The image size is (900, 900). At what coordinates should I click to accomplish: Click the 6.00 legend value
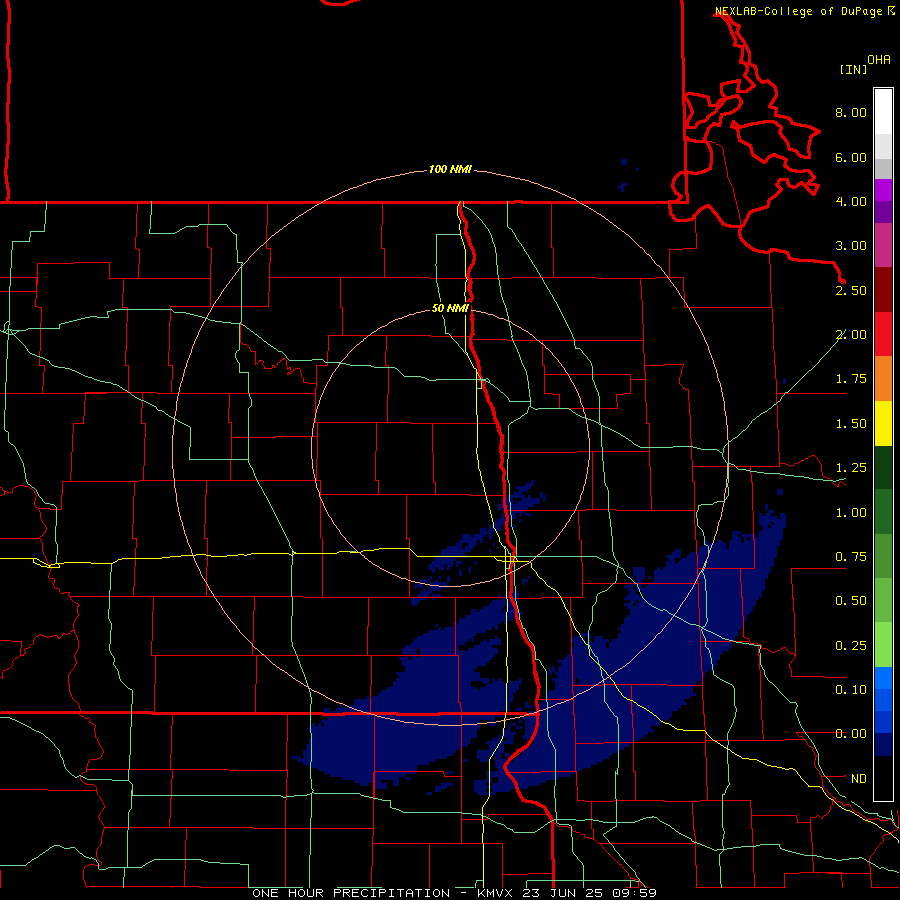(851, 157)
